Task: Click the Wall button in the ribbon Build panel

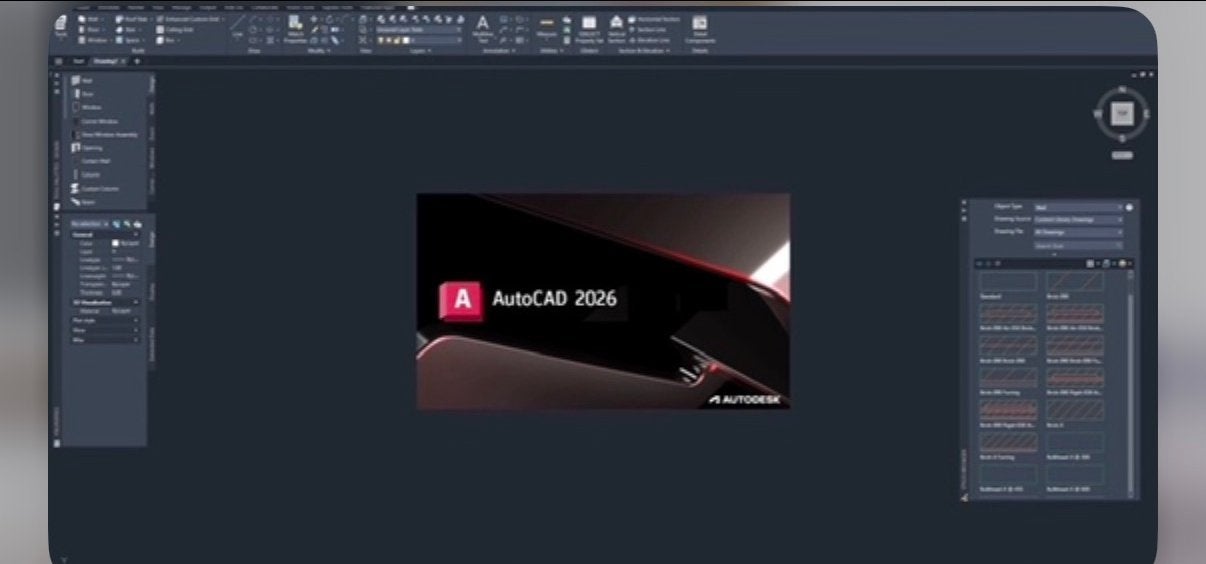Action: pos(89,19)
